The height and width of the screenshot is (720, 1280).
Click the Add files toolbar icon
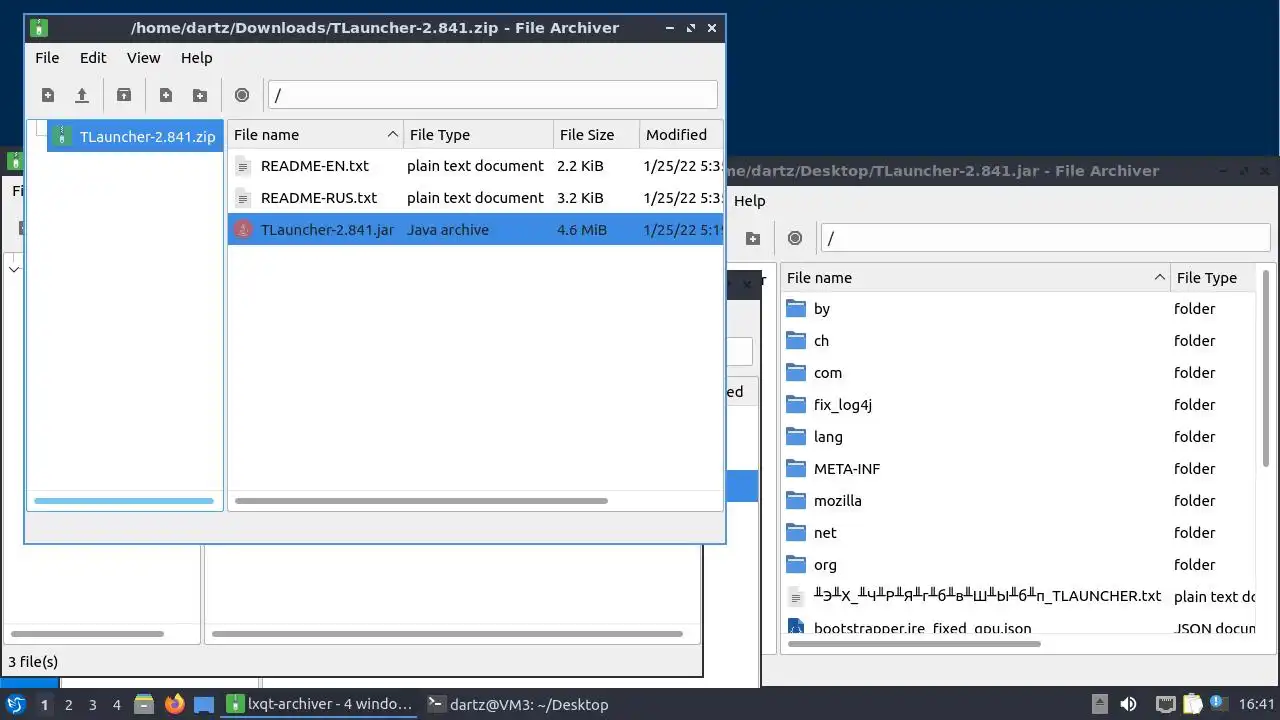point(166,95)
